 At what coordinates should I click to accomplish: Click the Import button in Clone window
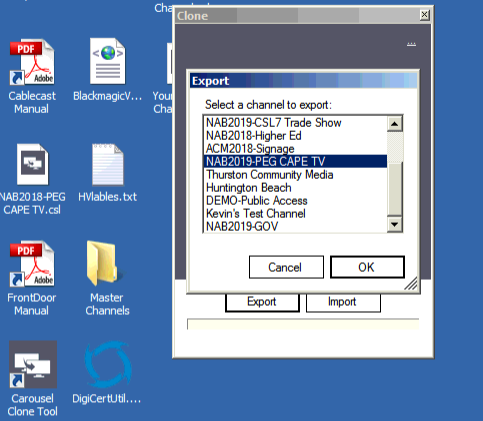(x=343, y=302)
